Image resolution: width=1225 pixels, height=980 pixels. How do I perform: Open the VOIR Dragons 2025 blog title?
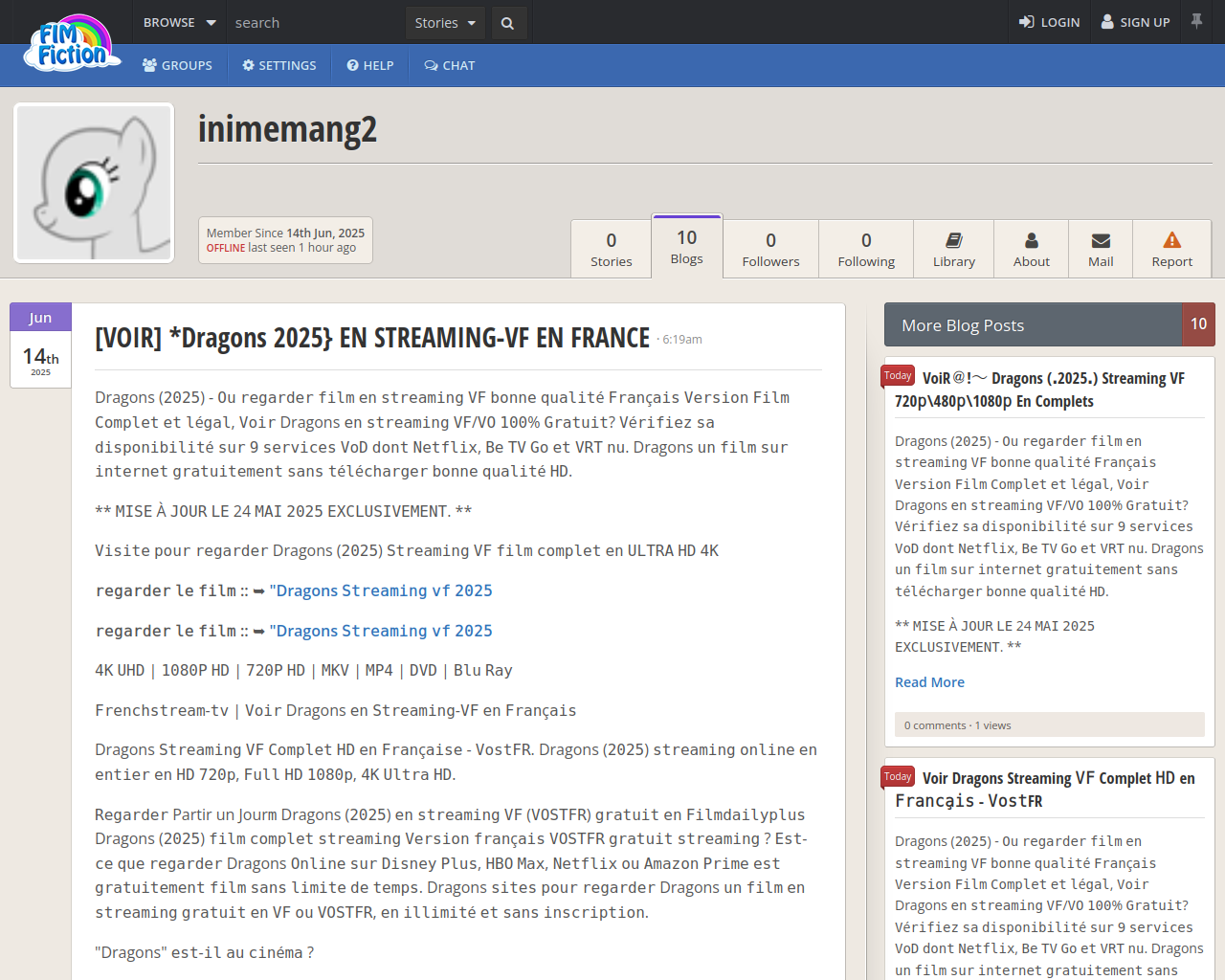point(372,338)
